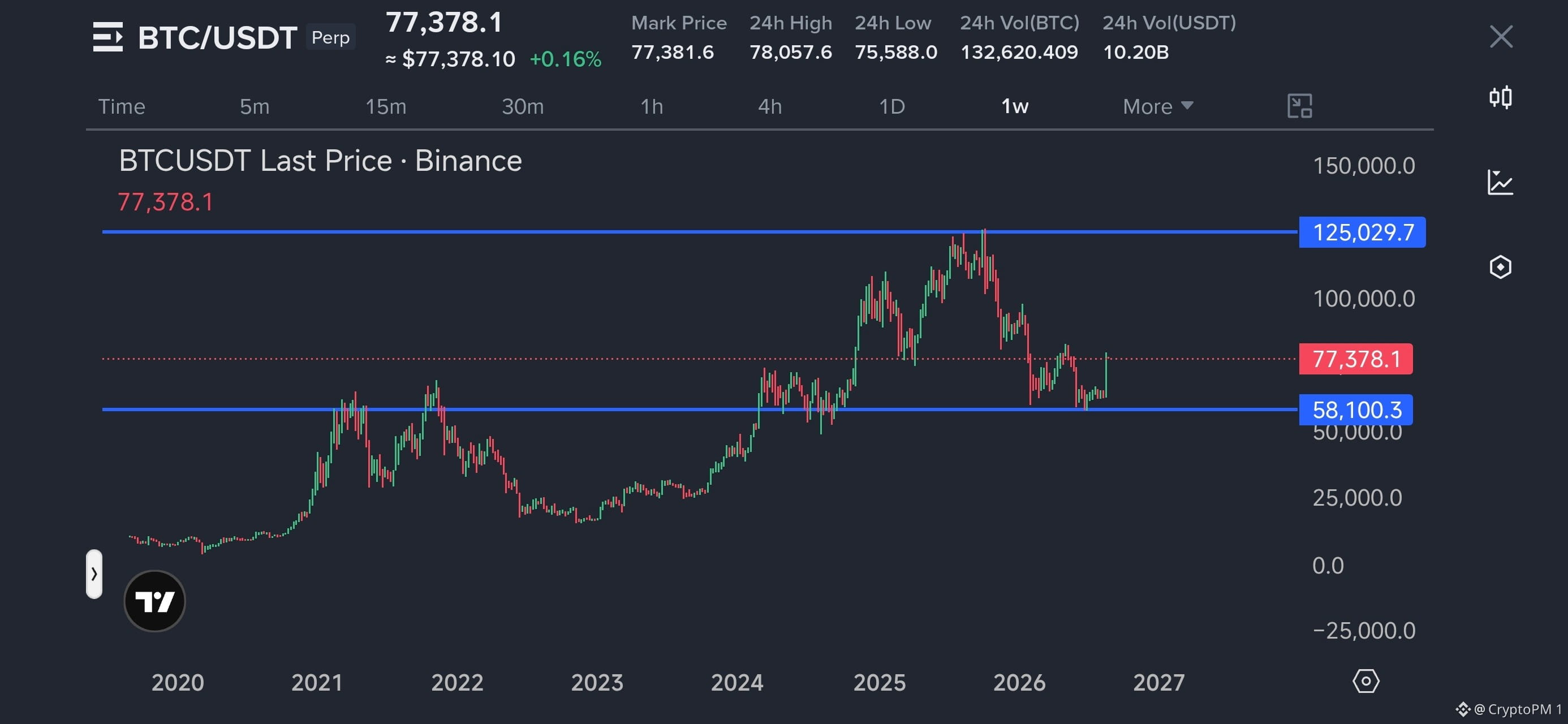Switch to the 15m timeframe
The width and height of the screenshot is (1568, 724).
386,106
